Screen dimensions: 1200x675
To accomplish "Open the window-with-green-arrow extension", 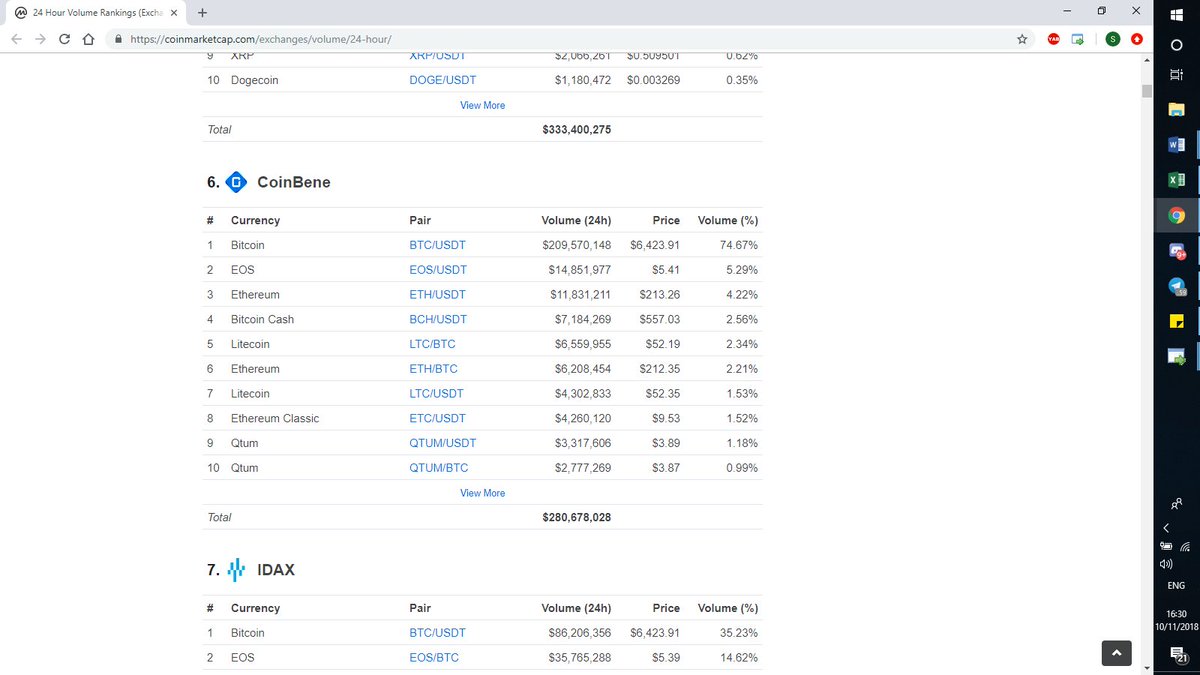I will 1078,39.
